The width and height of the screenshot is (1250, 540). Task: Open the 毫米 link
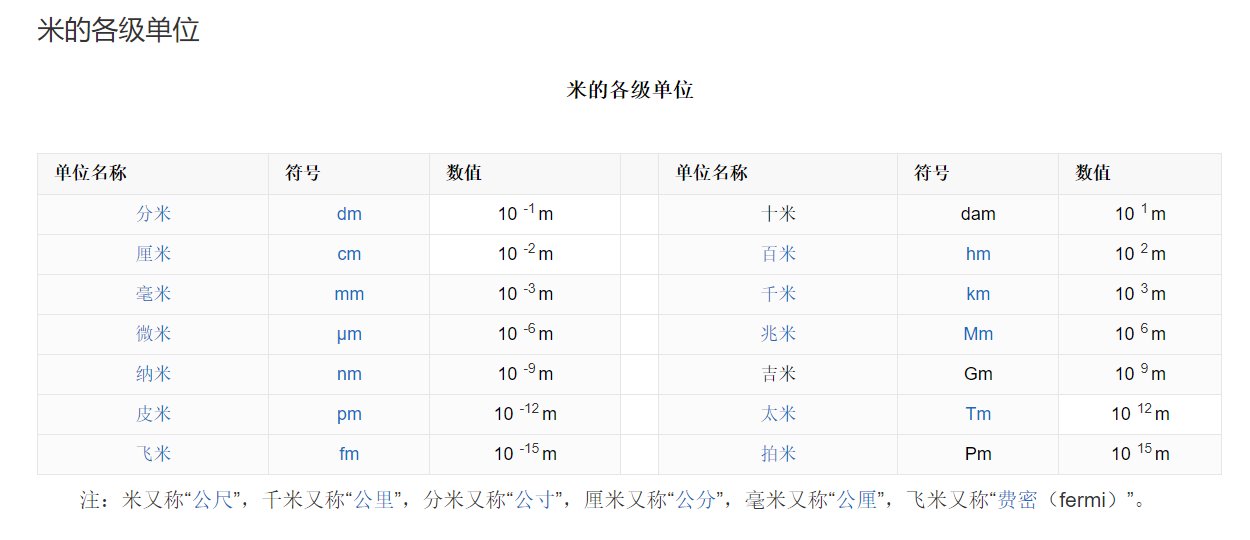coord(153,294)
